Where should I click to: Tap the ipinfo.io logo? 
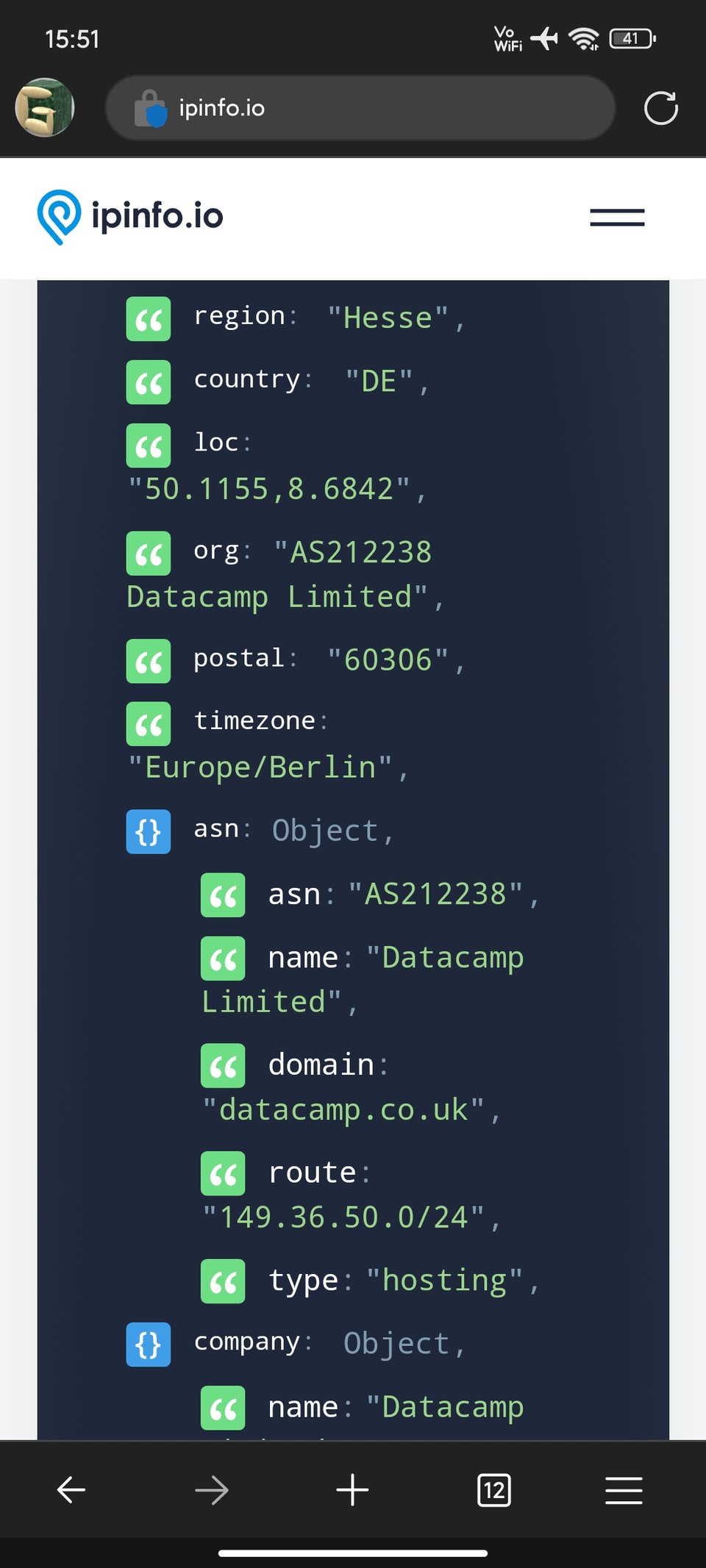click(130, 216)
